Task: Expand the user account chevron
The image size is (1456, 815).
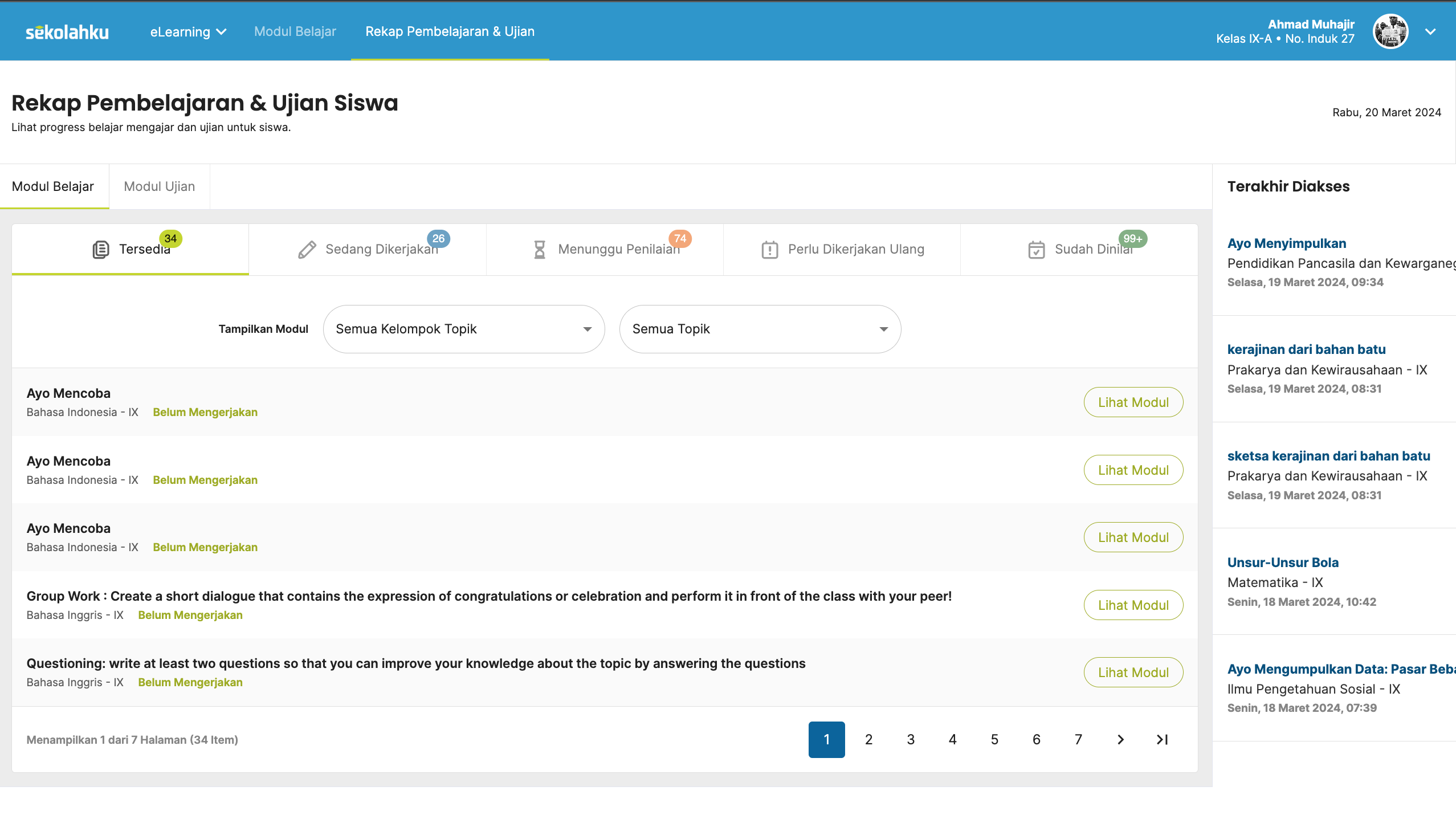Action: coord(1430,32)
